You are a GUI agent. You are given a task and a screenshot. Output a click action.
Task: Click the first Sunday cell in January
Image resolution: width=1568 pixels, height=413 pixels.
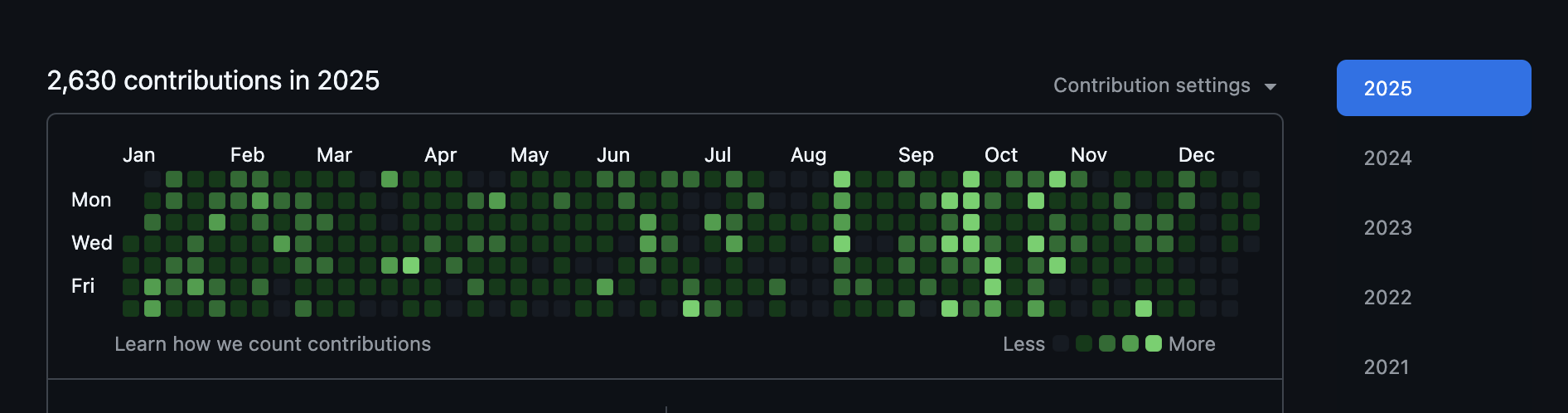[x=152, y=179]
